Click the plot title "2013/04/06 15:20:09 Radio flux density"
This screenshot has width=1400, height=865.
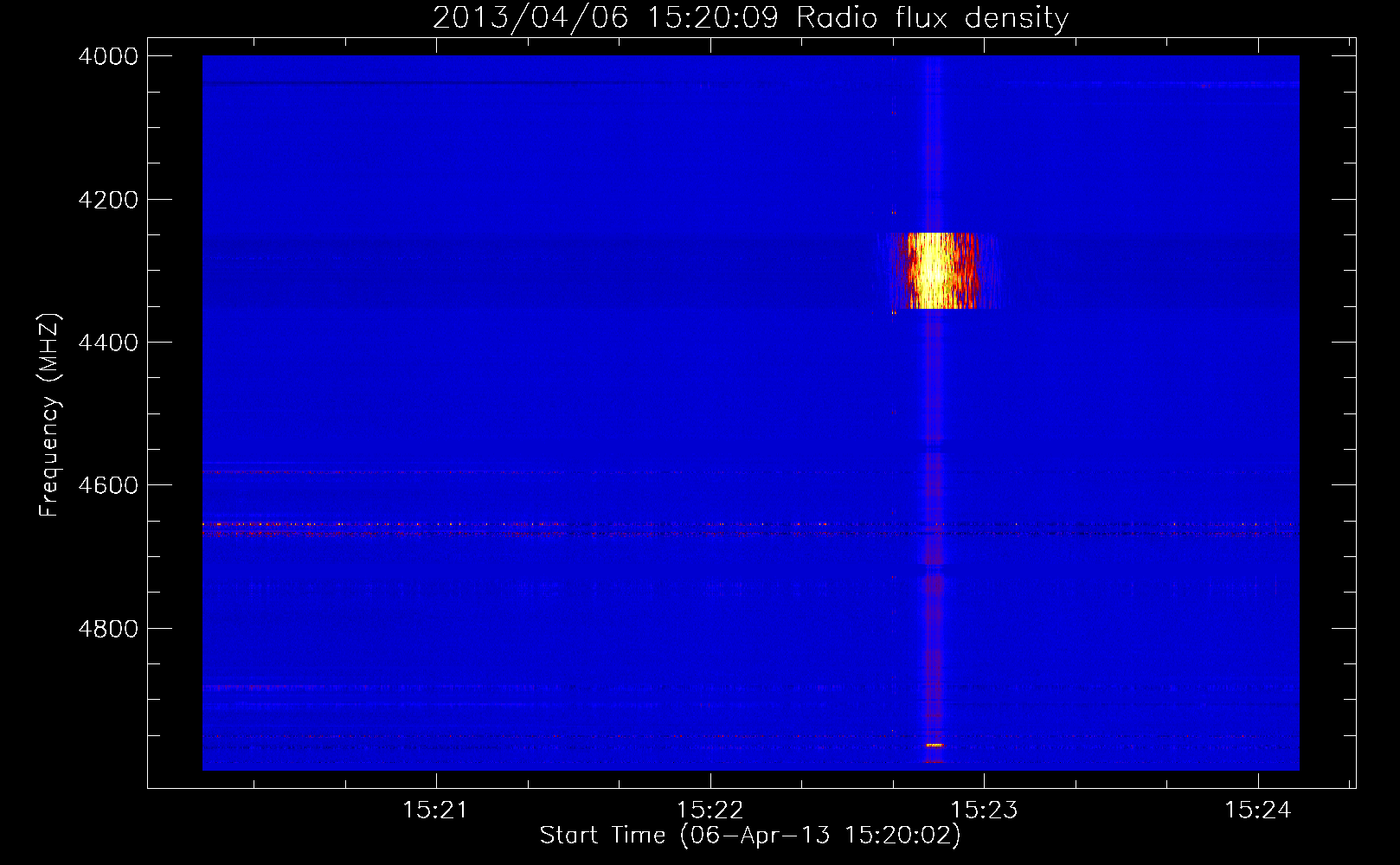tap(750, 18)
